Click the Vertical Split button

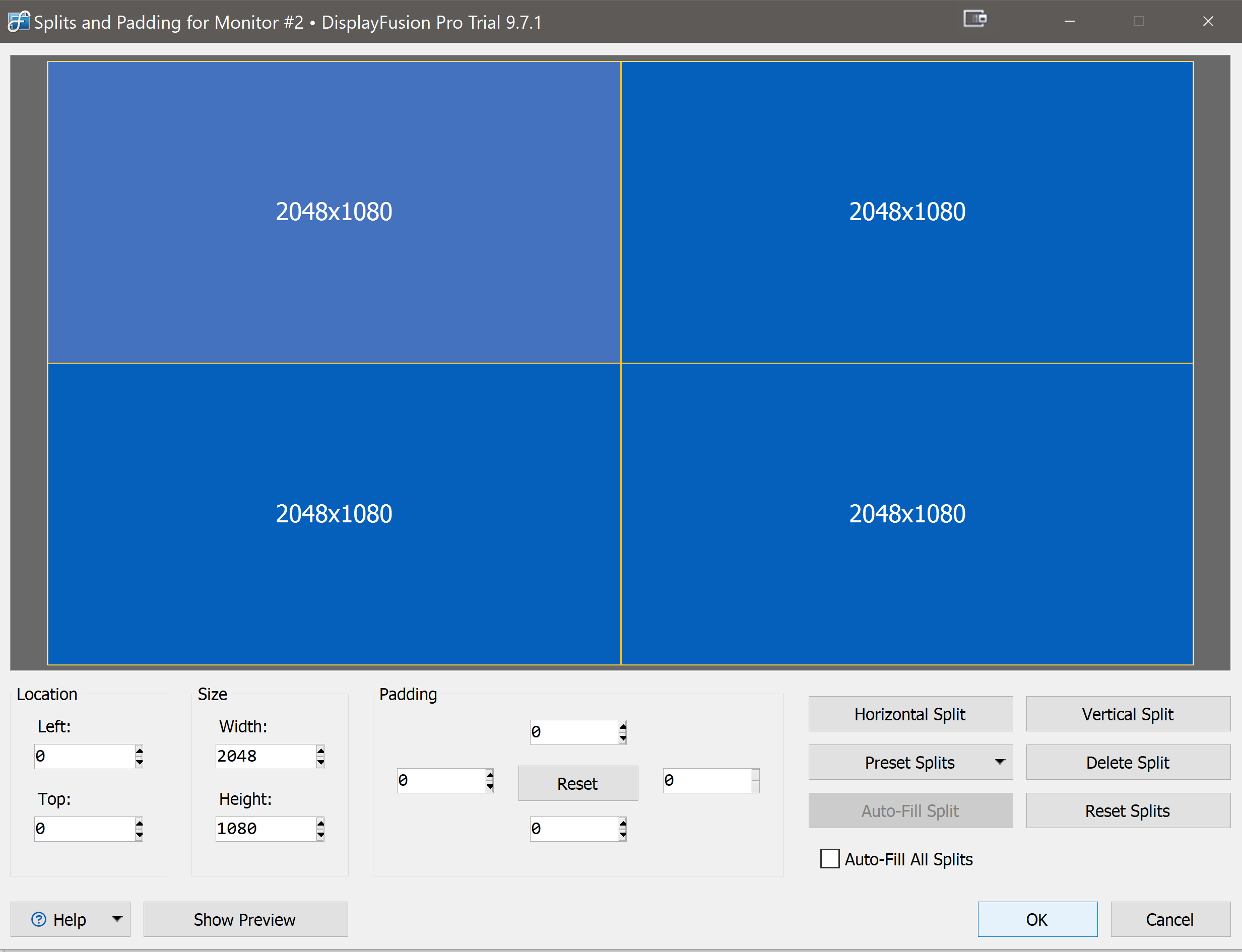pyautogui.click(x=1128, y=714)
